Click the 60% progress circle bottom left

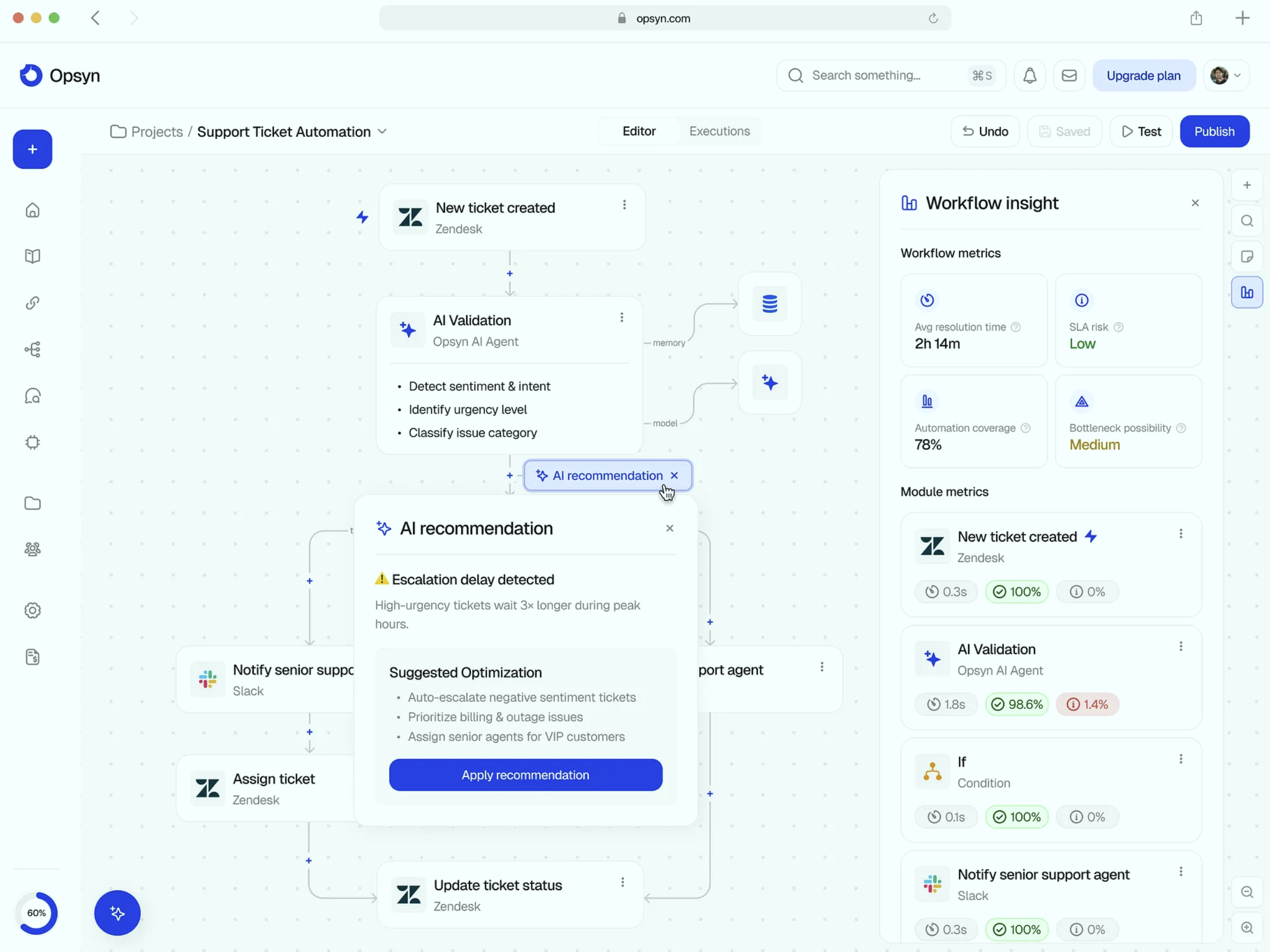click(x=36, y=913)
